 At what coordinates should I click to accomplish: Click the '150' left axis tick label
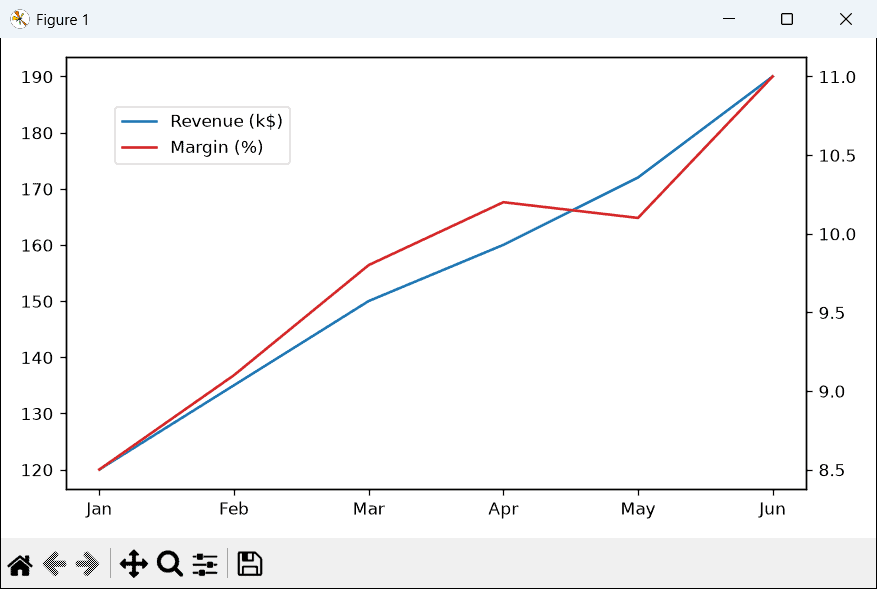(x=37, y=301)
